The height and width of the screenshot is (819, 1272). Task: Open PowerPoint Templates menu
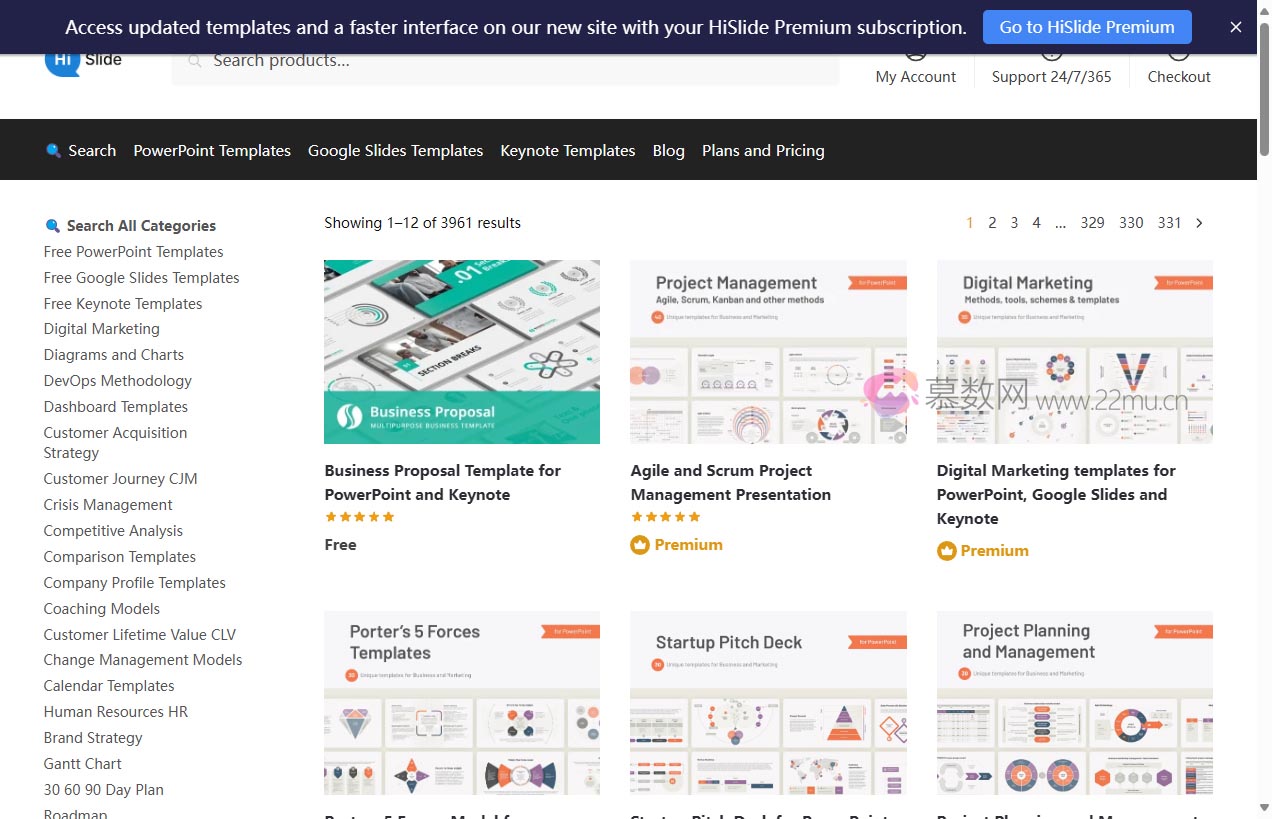click(212, 151)
